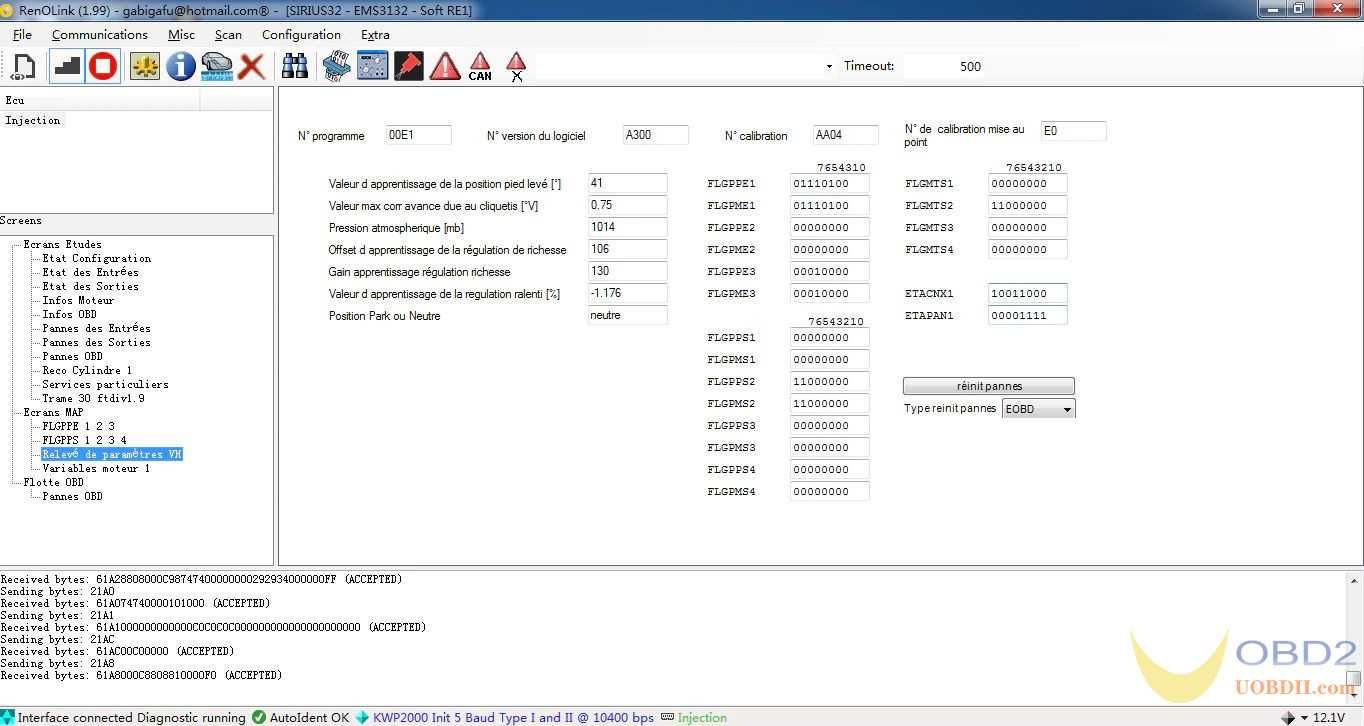The image size is (1364, 726).
Task: Click the control panel window icon
Action: click(x=372, y=67)
